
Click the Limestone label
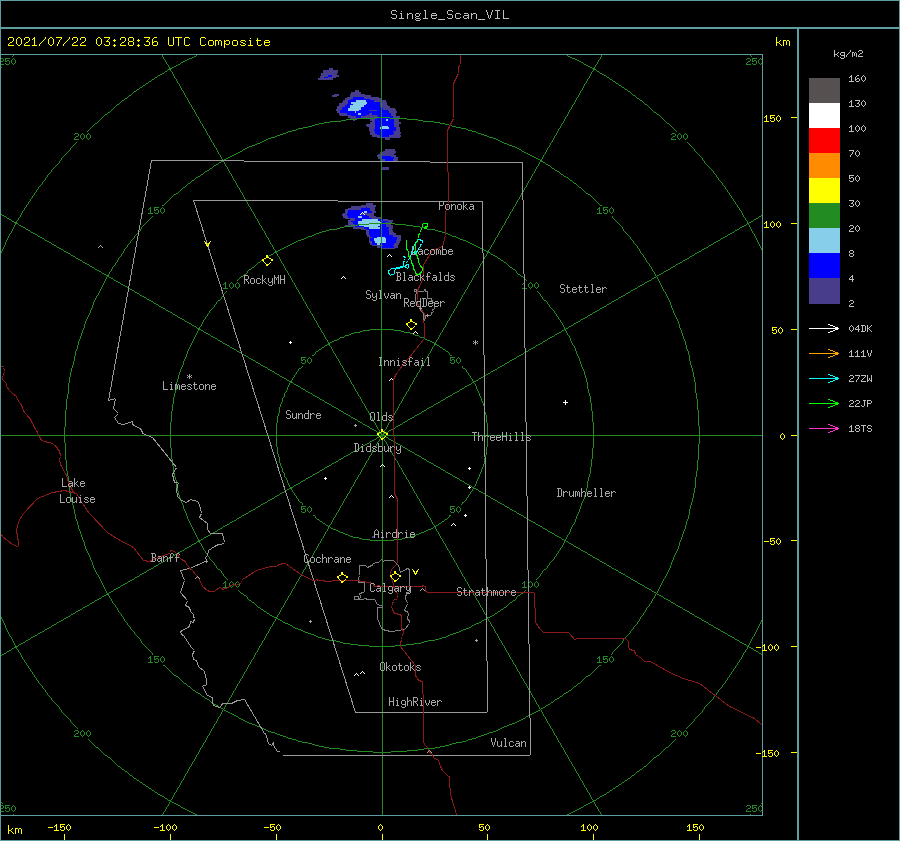click(189, 386)
